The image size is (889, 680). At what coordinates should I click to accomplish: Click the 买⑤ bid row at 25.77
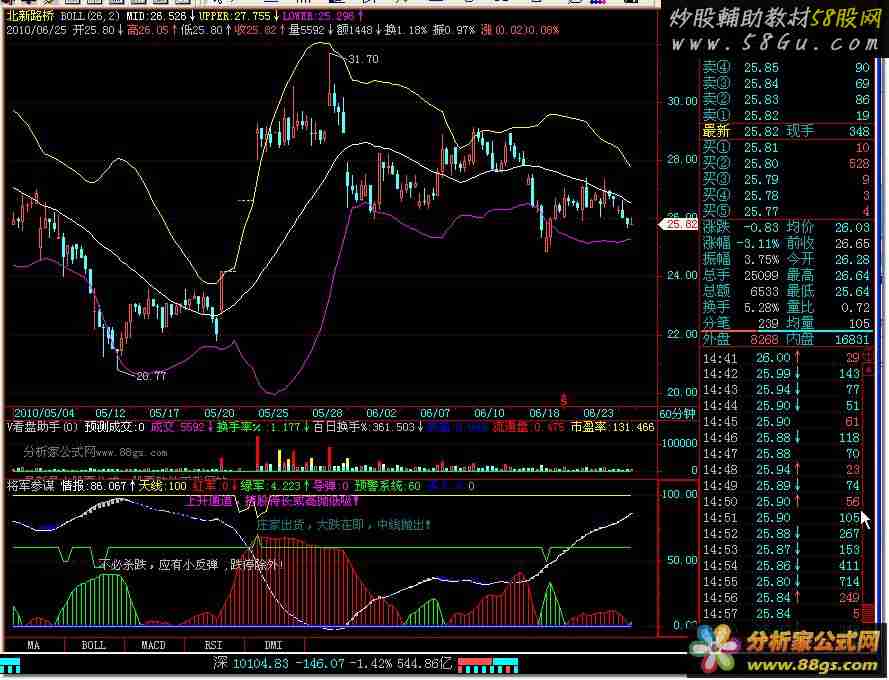[x=786, y=211]
